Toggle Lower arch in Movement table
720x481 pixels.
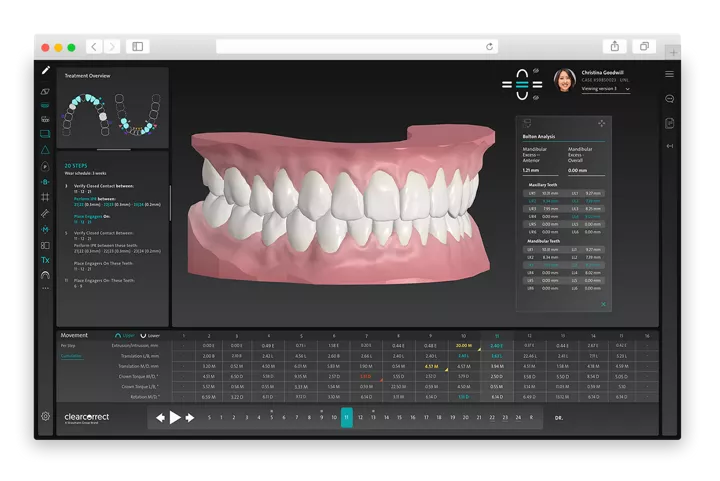click(152, 336)
